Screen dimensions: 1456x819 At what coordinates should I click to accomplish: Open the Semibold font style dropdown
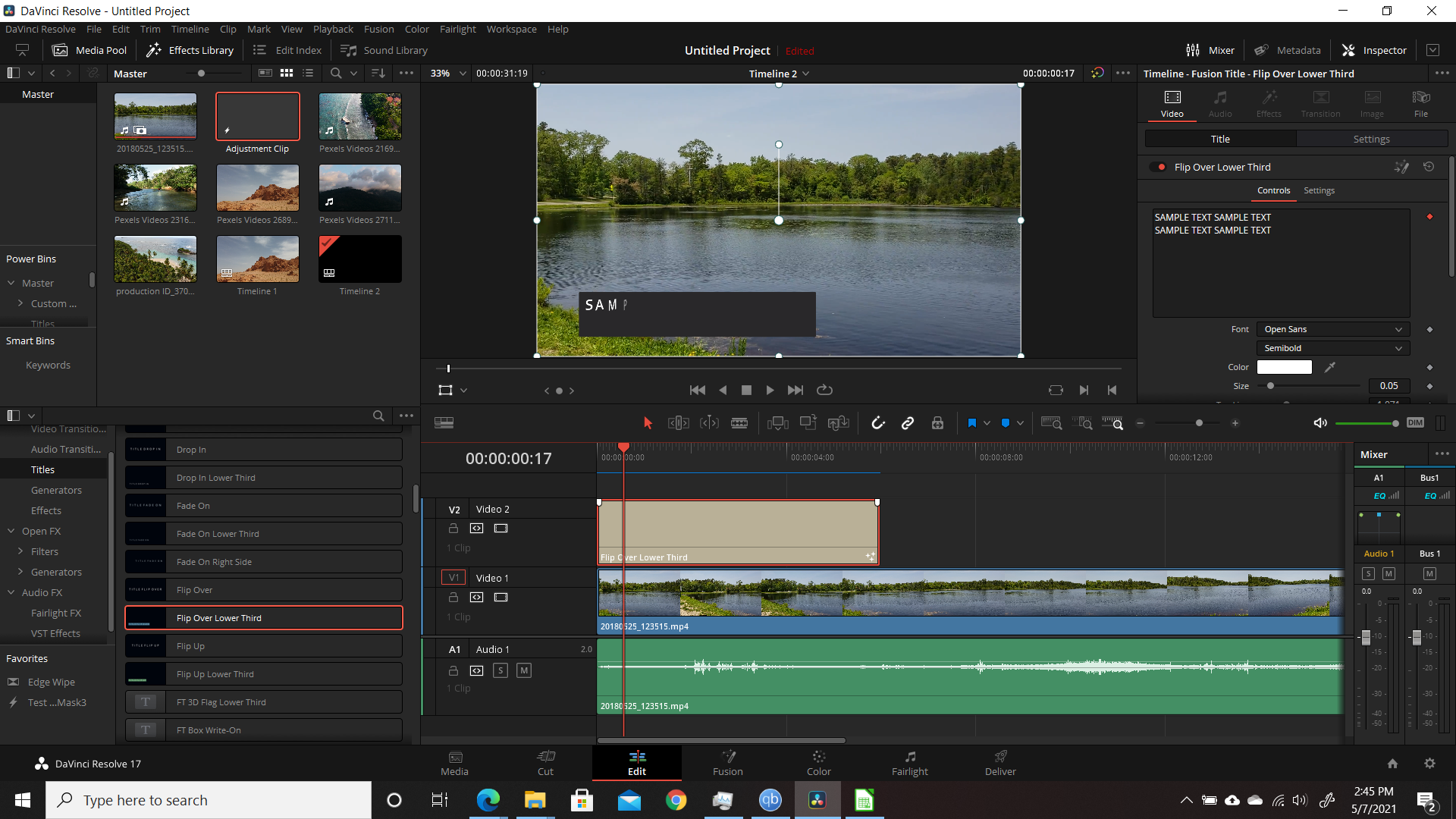[1332, 348]
